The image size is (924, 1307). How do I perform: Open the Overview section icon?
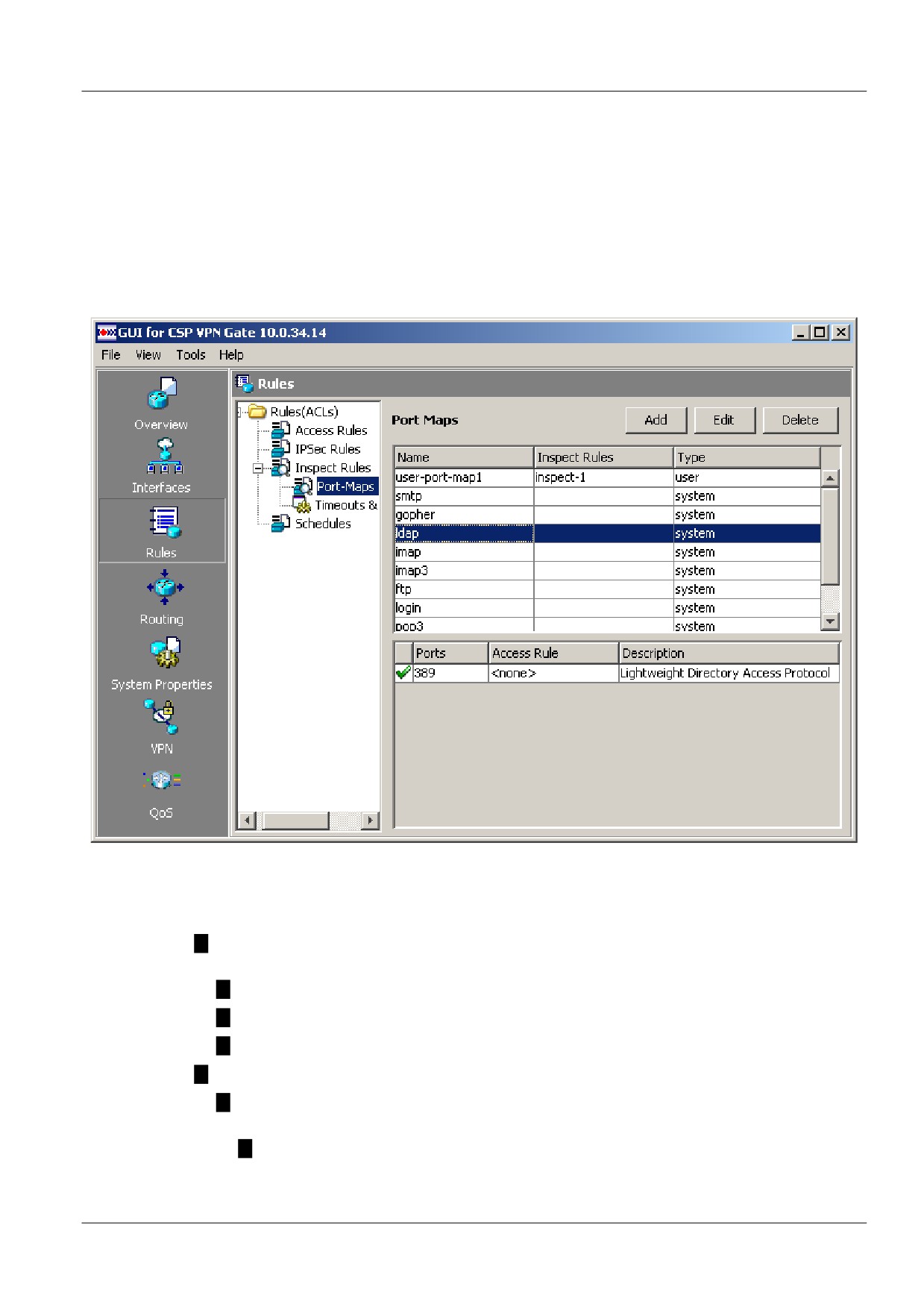point(162,394)
